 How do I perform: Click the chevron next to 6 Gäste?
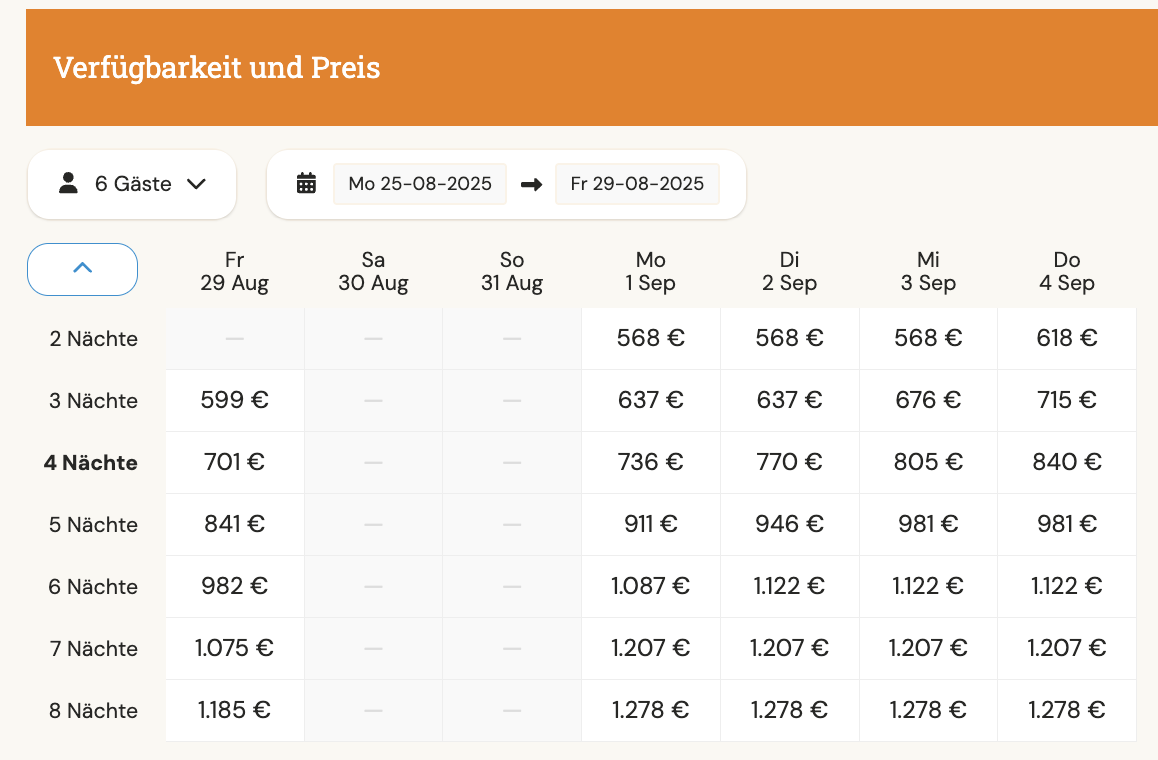[196, 184]
